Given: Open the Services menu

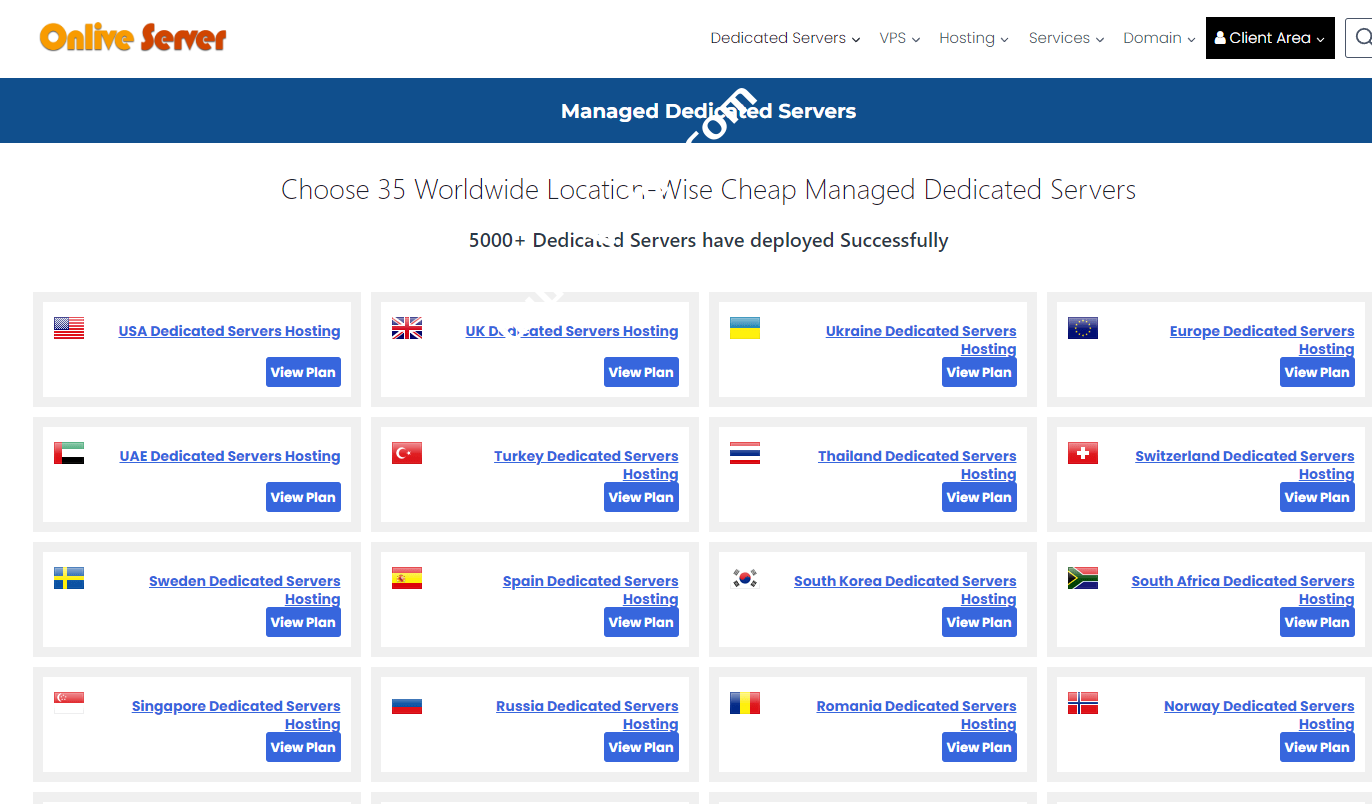Looking at the screenshot, I should (1066, 38).
